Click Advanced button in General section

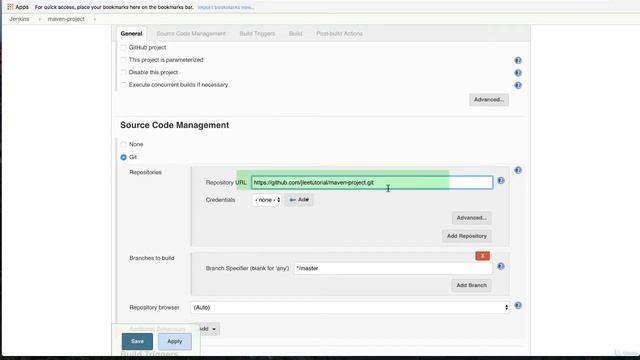pos(489,100)
